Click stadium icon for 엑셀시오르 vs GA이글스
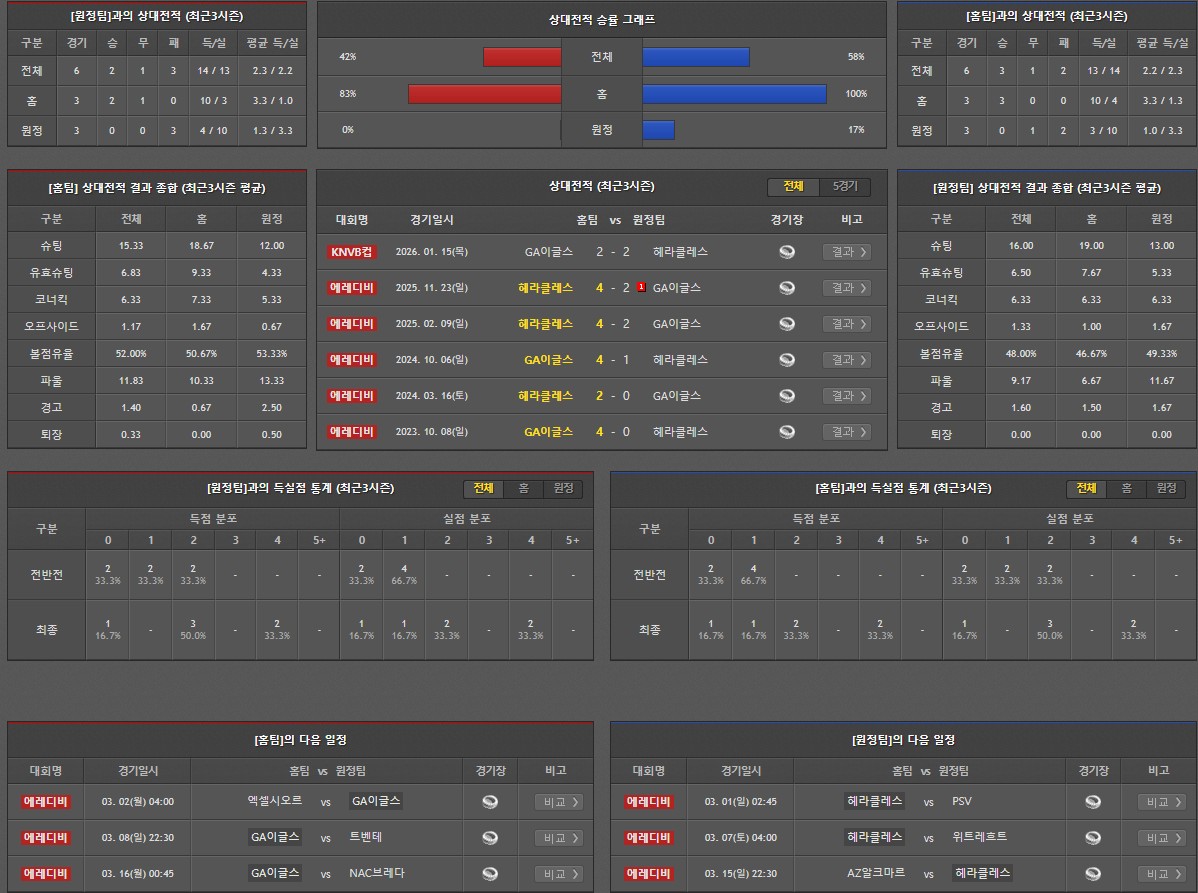Screen dimensions: 1198x893 click(x=490, y=802)
